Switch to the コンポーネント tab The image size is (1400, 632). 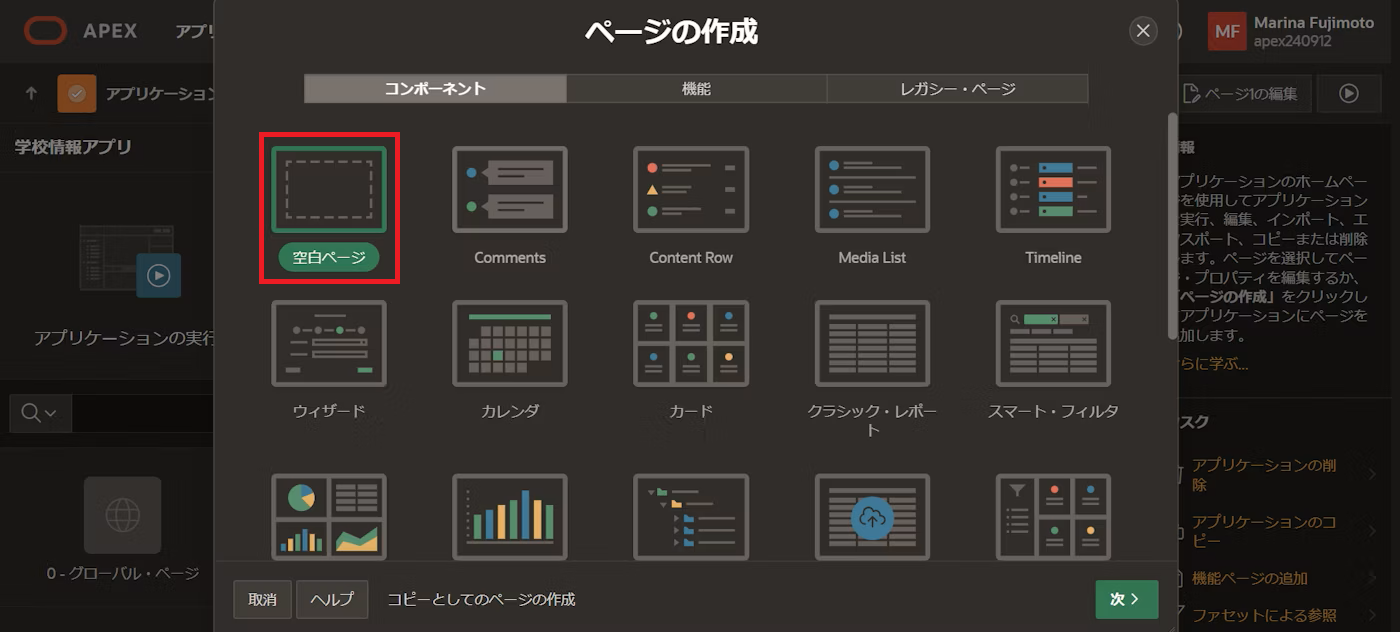[435, 88]
